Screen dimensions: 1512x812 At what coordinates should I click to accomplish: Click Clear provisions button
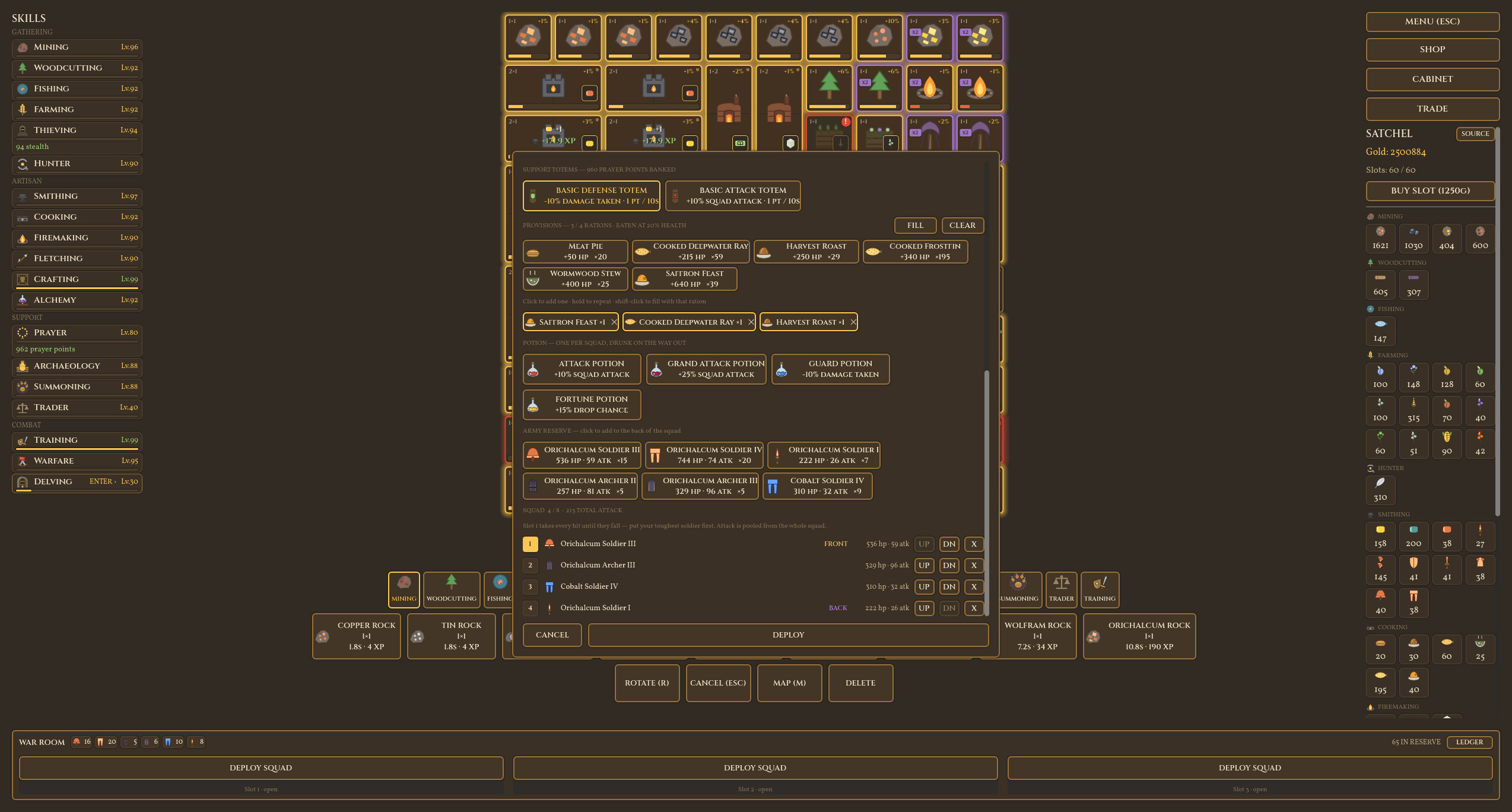962,225
